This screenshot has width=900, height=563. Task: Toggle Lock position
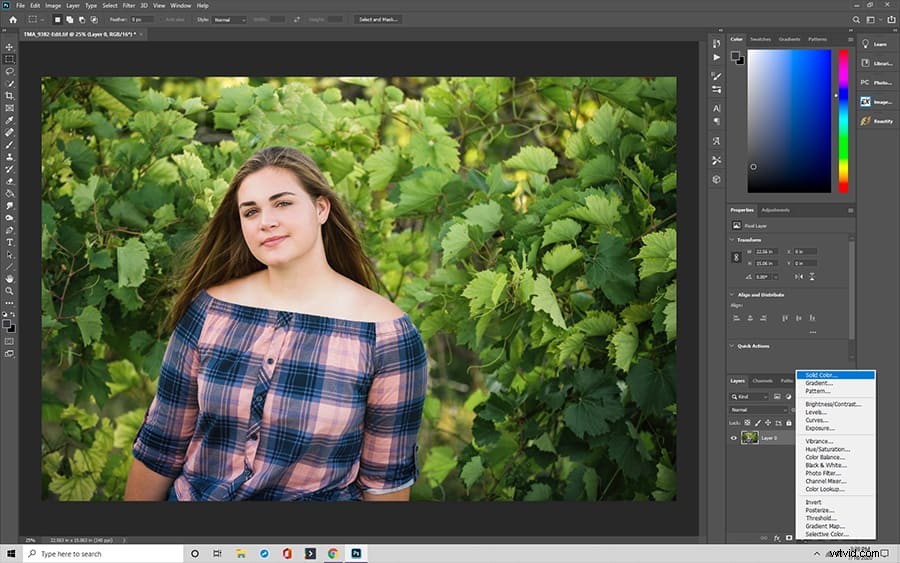(768, 423)
